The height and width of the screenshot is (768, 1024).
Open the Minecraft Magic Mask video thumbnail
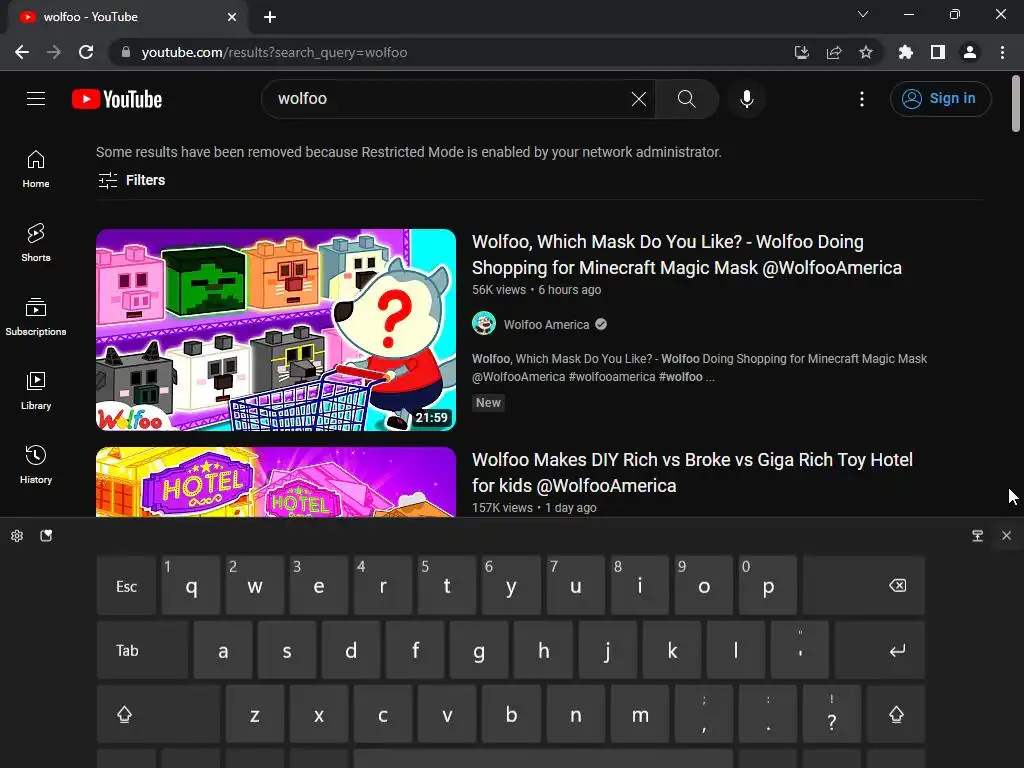pos(276,330)
